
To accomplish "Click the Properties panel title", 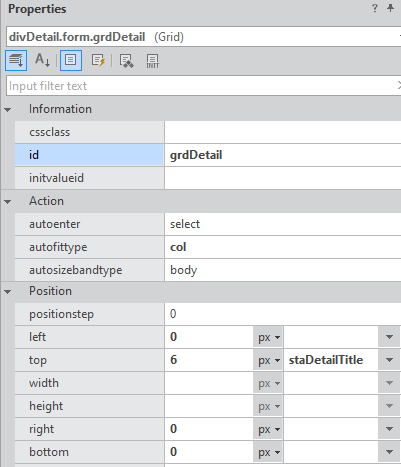I will tap(37, 9).
